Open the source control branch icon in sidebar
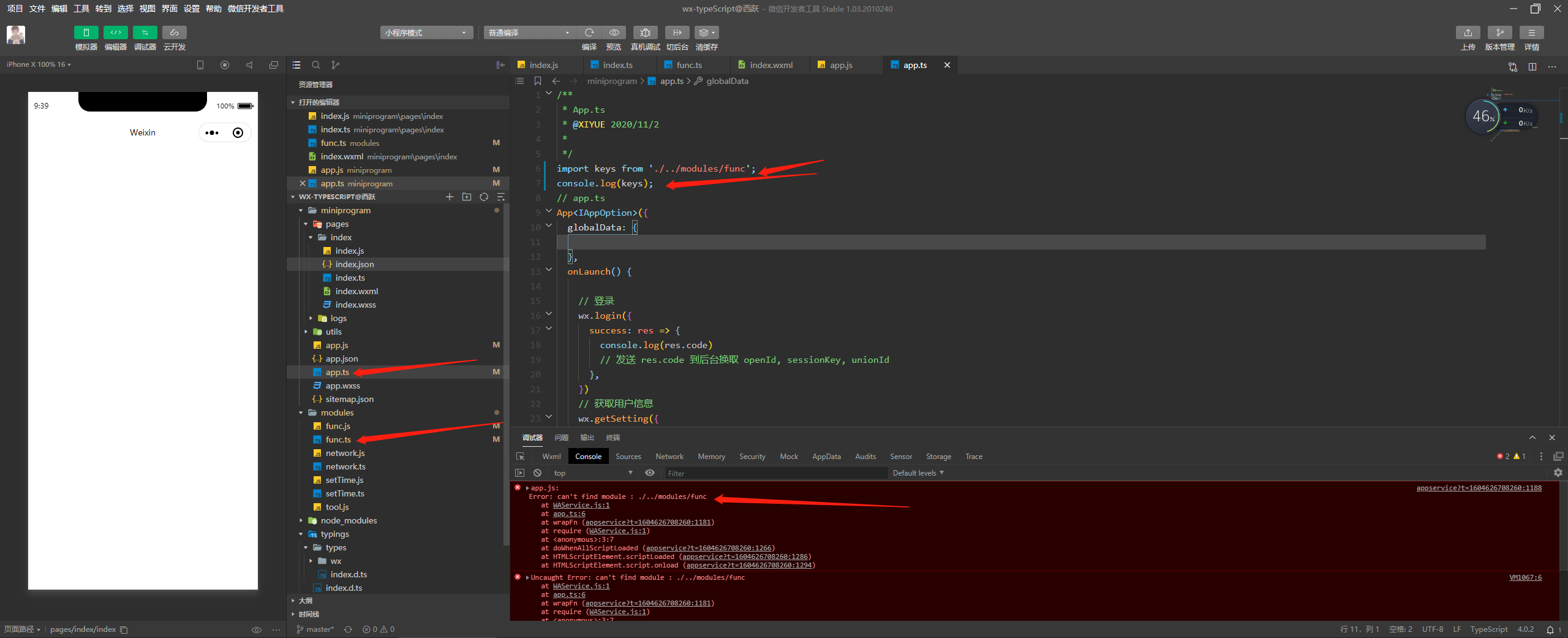The height and width of the screenshot is (638, 1568). click(335, 65)
